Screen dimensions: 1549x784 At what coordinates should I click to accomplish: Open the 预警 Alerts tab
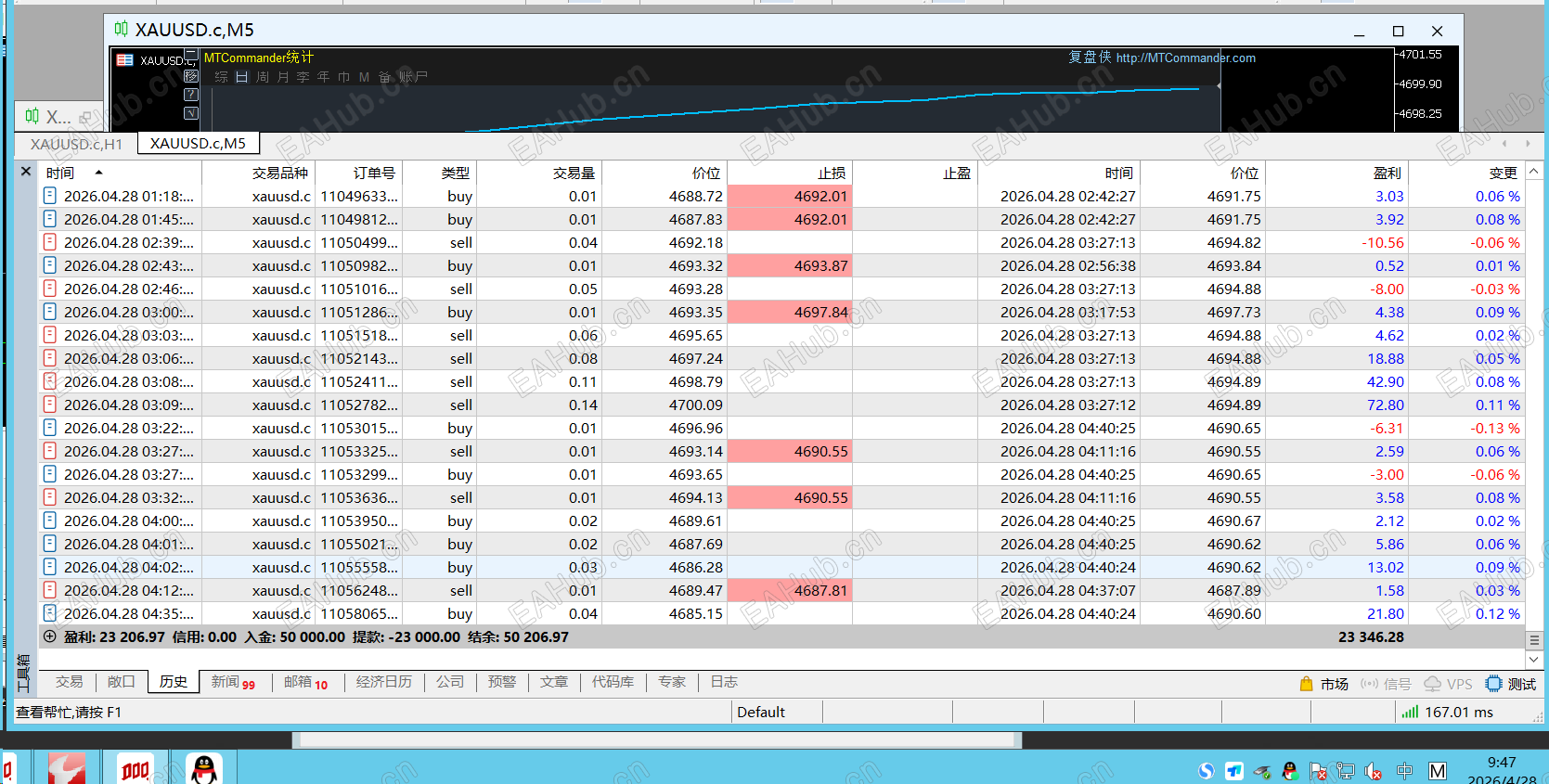click(x=502, y=682)
